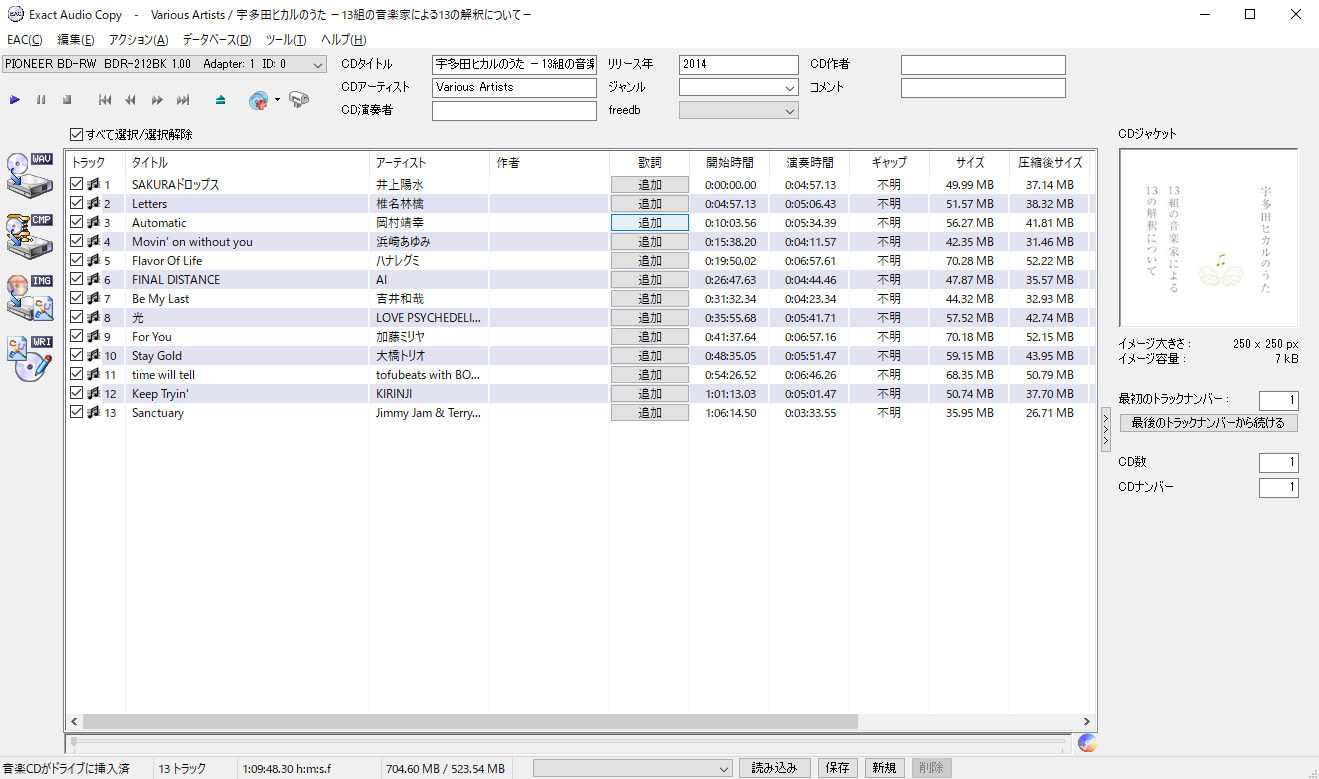The width and height of the screenshot is (1319, 779).
Task: Click the Play button in transport controls
Action: click(x=15, y=100)
